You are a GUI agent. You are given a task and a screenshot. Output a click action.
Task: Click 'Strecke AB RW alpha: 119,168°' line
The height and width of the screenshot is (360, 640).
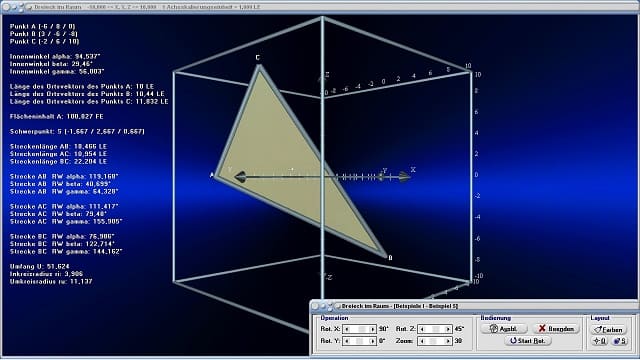[x=64, y=176]
